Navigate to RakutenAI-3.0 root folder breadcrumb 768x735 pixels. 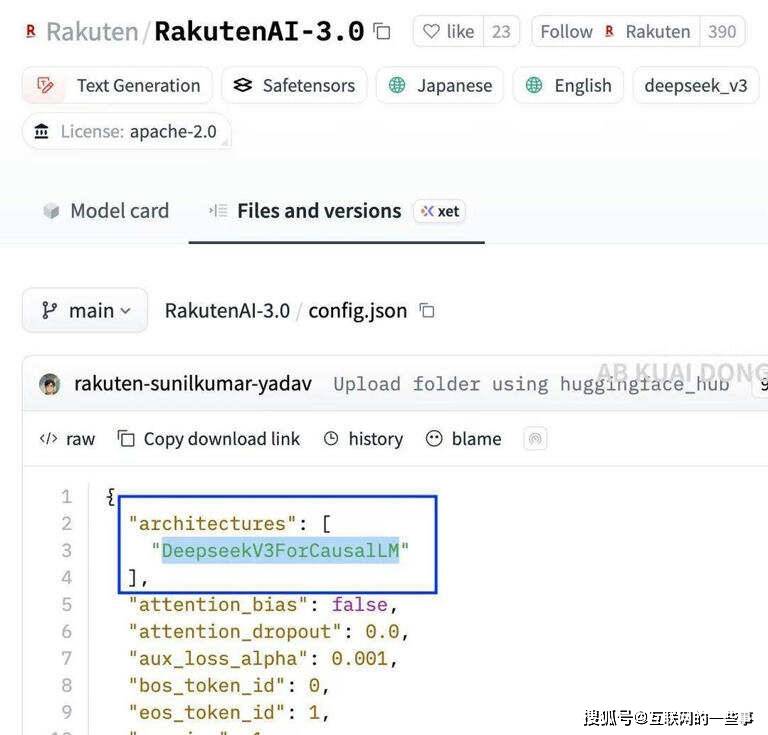coord(227,311)
